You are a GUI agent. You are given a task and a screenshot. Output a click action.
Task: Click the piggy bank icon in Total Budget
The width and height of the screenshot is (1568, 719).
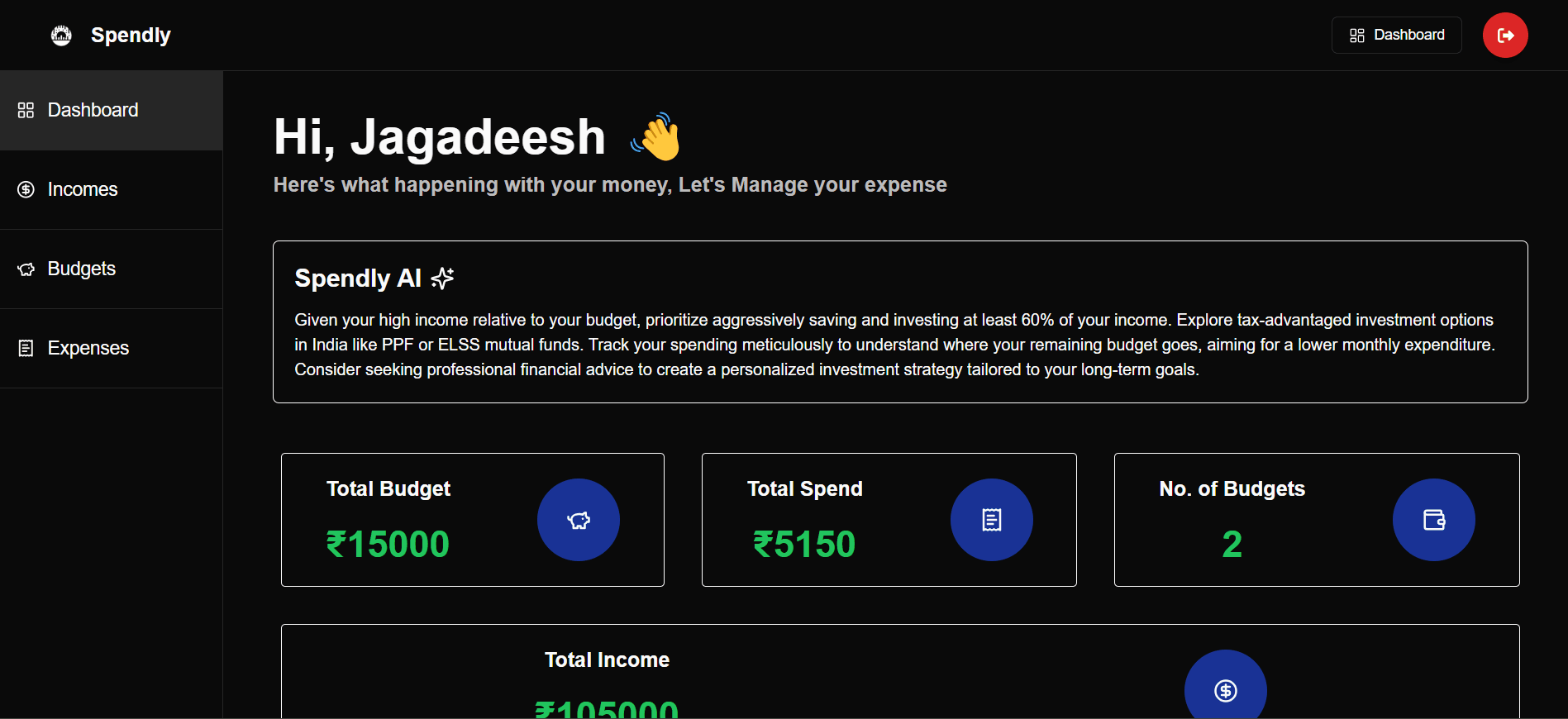(x=579, y=520)
